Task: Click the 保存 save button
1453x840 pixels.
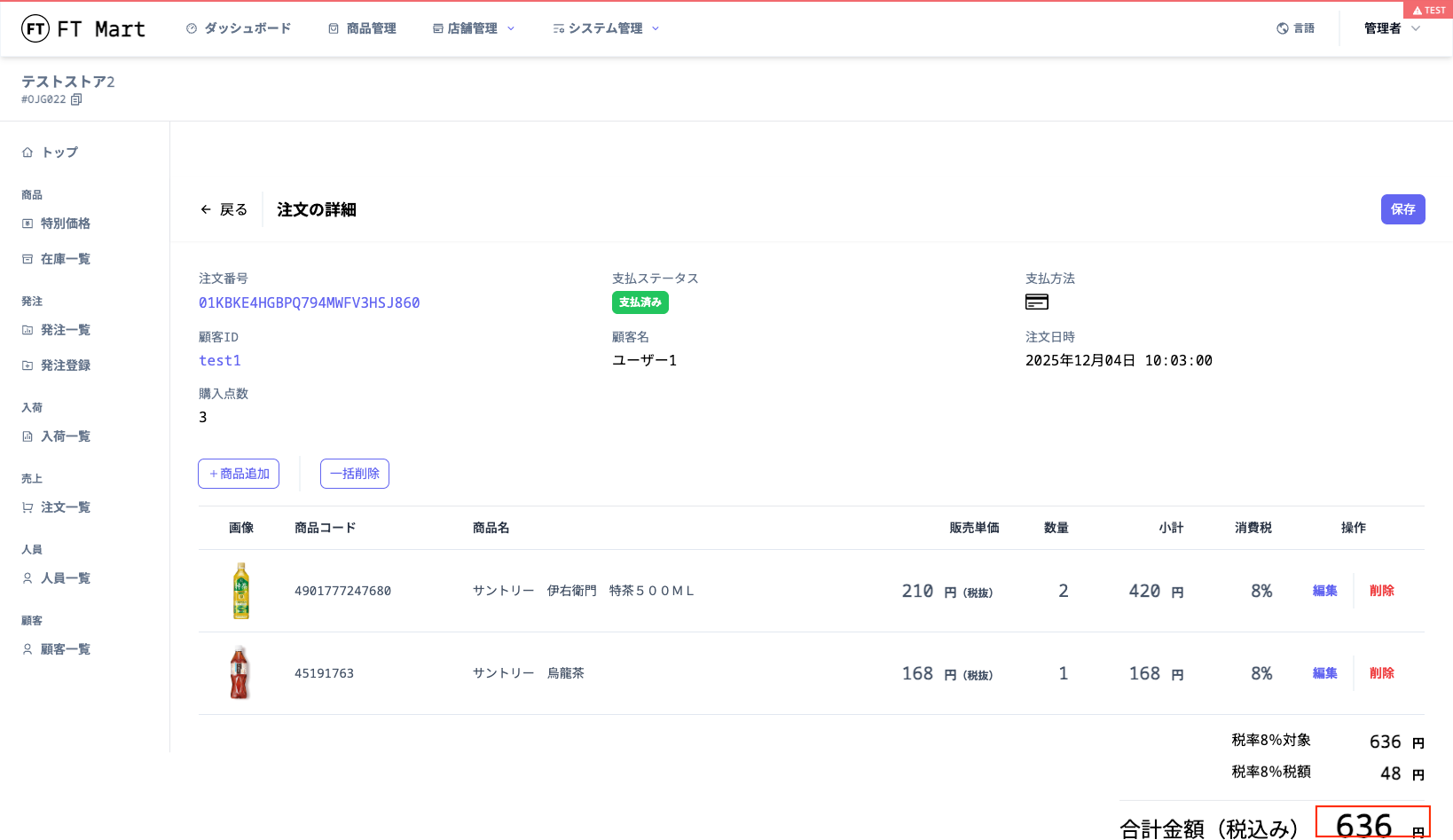Action: [x=1402, y=209]
